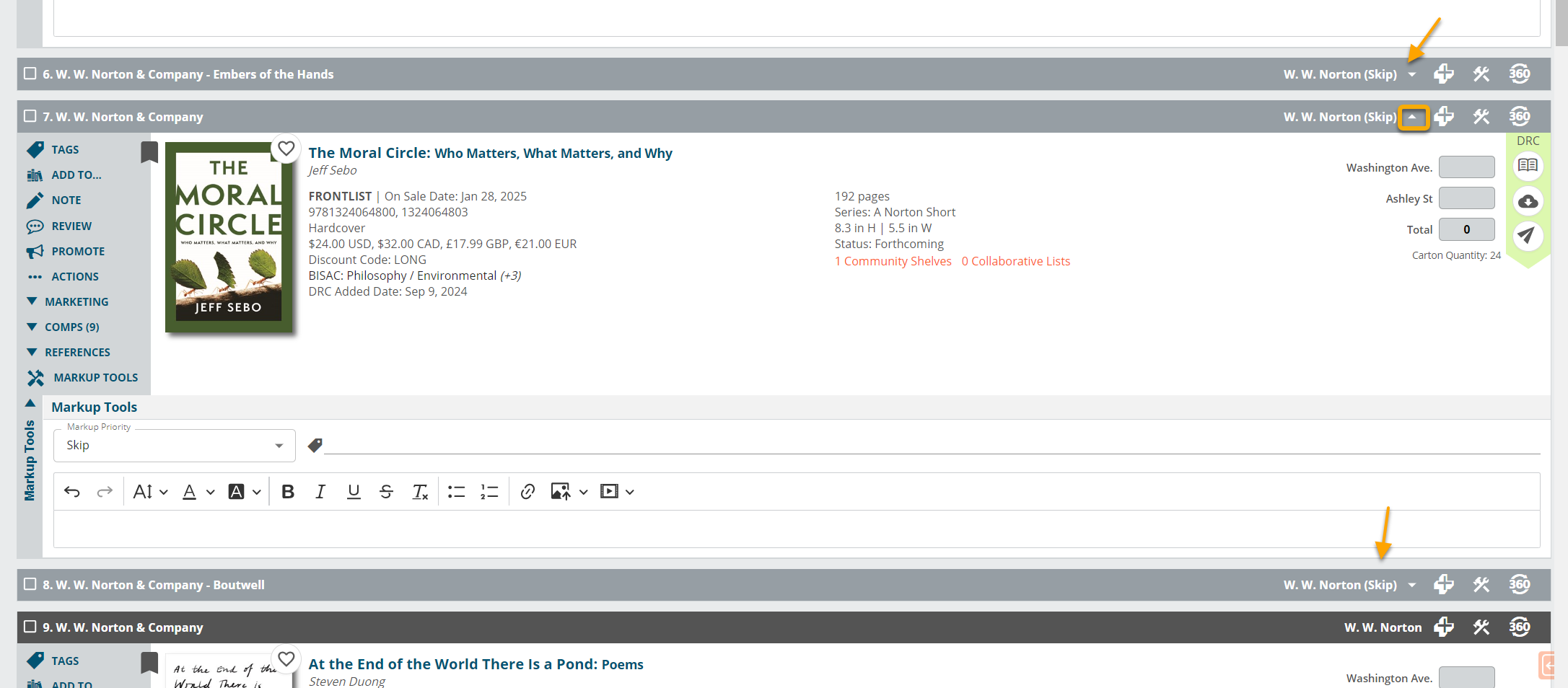Viewport: 1568px width, 688px height.
Task: Open the 360 icon in the Boutwell row
Action: point(1520,584)
